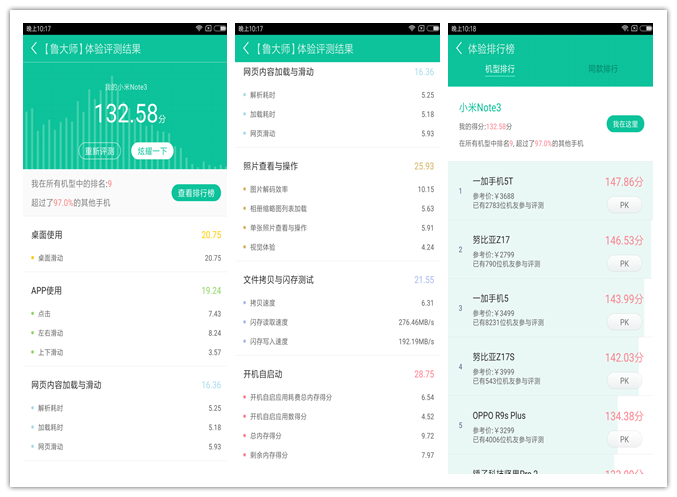Viewport: 677px width, 497px height.
Task: Switch to the 同款排行 tab
Action: 603,69
